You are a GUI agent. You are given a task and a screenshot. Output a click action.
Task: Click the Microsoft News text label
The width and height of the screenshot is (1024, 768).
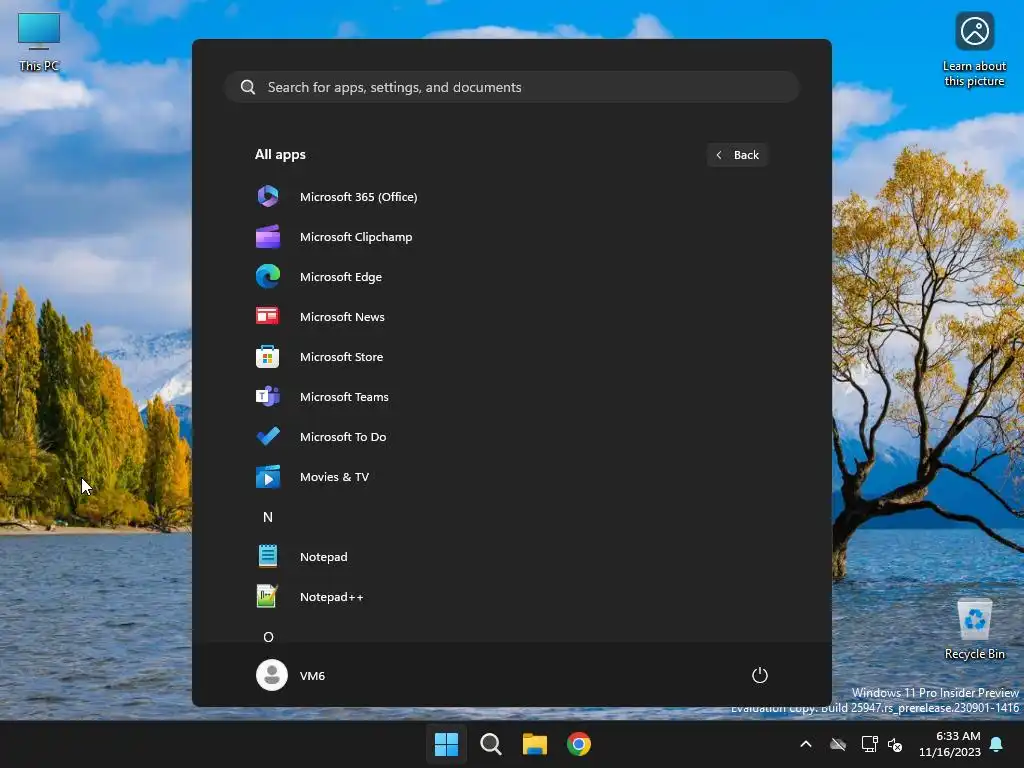click(342, 317)
